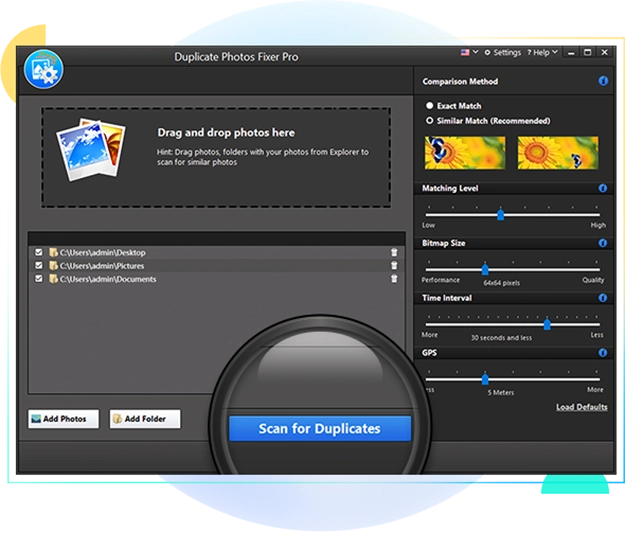The width and height of the screenshot is (625, 539).
Task: Click the Bitmap Size slider handle
Action: 485,270
